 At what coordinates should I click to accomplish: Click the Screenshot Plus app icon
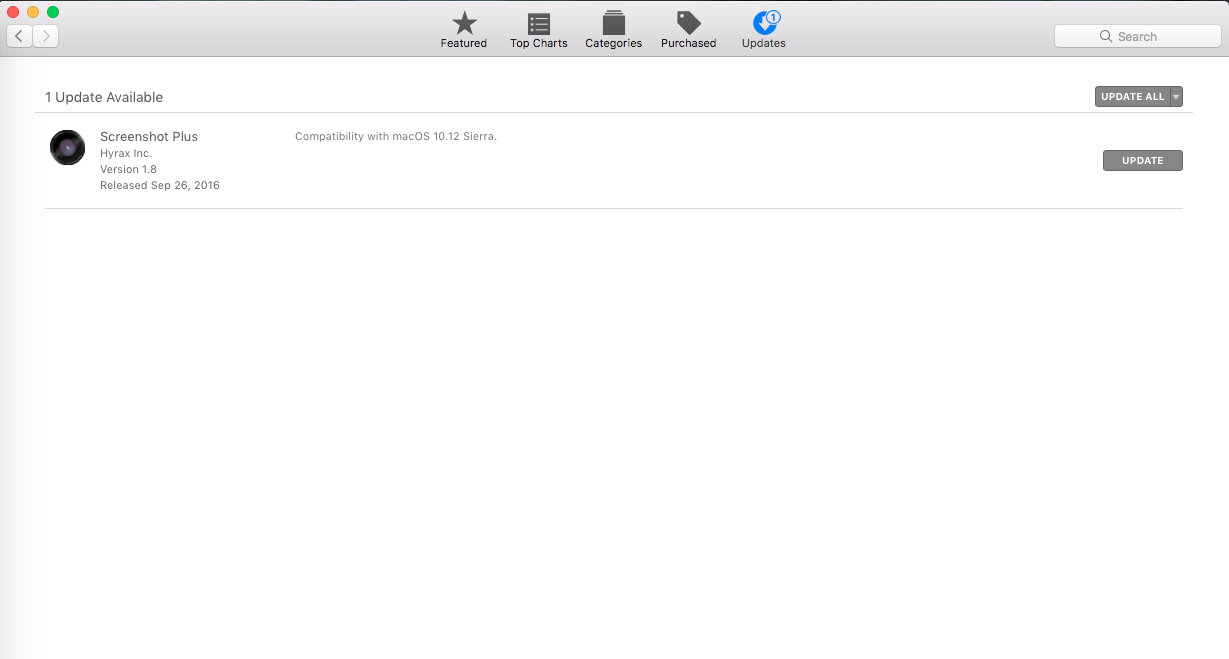coord(67,147)
